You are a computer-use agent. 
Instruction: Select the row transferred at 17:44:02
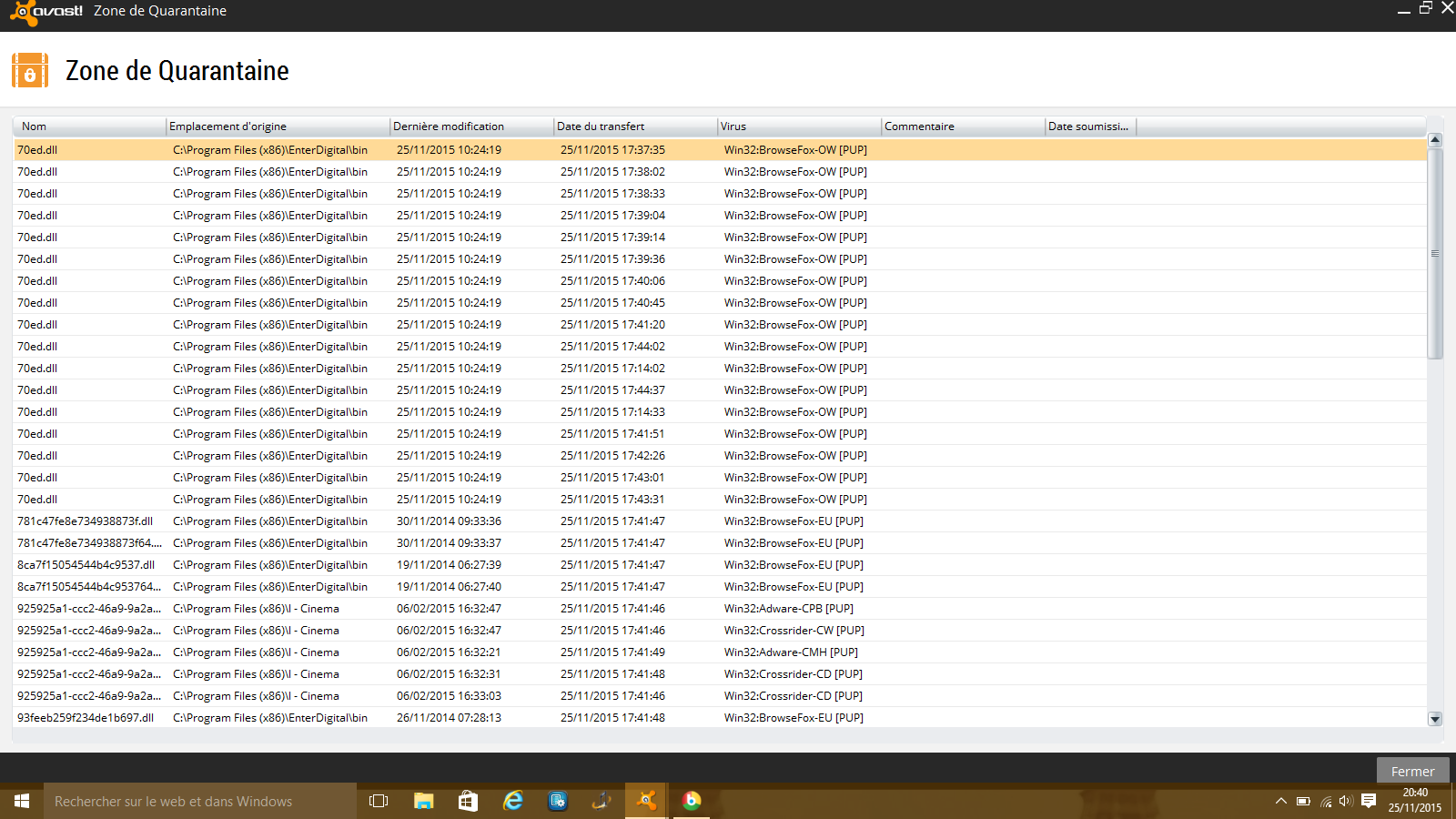coord(720,347)
